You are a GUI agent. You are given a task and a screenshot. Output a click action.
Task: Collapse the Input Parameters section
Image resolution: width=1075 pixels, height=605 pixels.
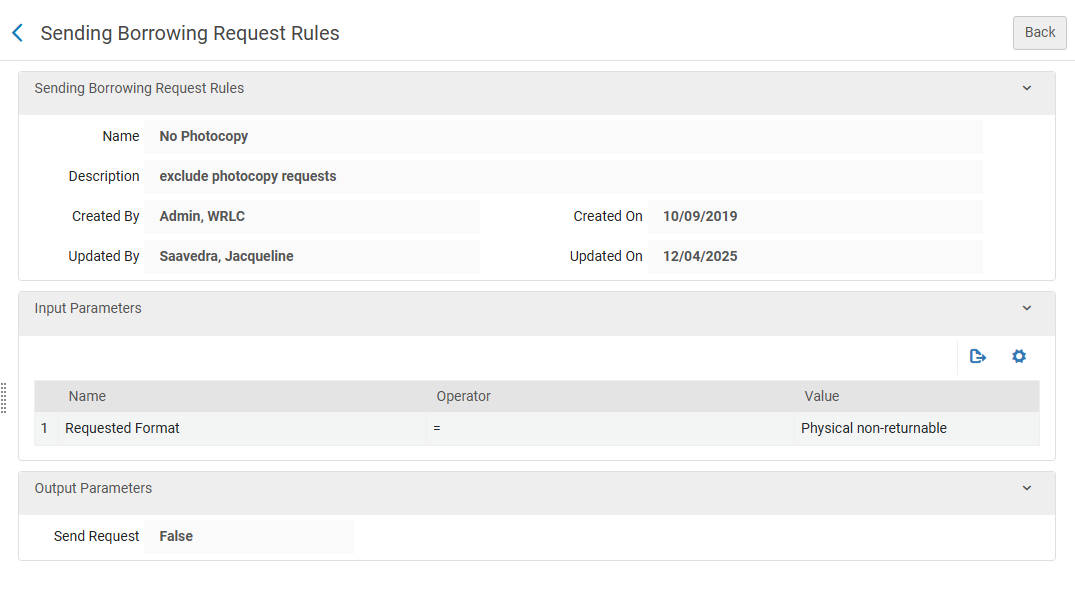coord(1026,308)
